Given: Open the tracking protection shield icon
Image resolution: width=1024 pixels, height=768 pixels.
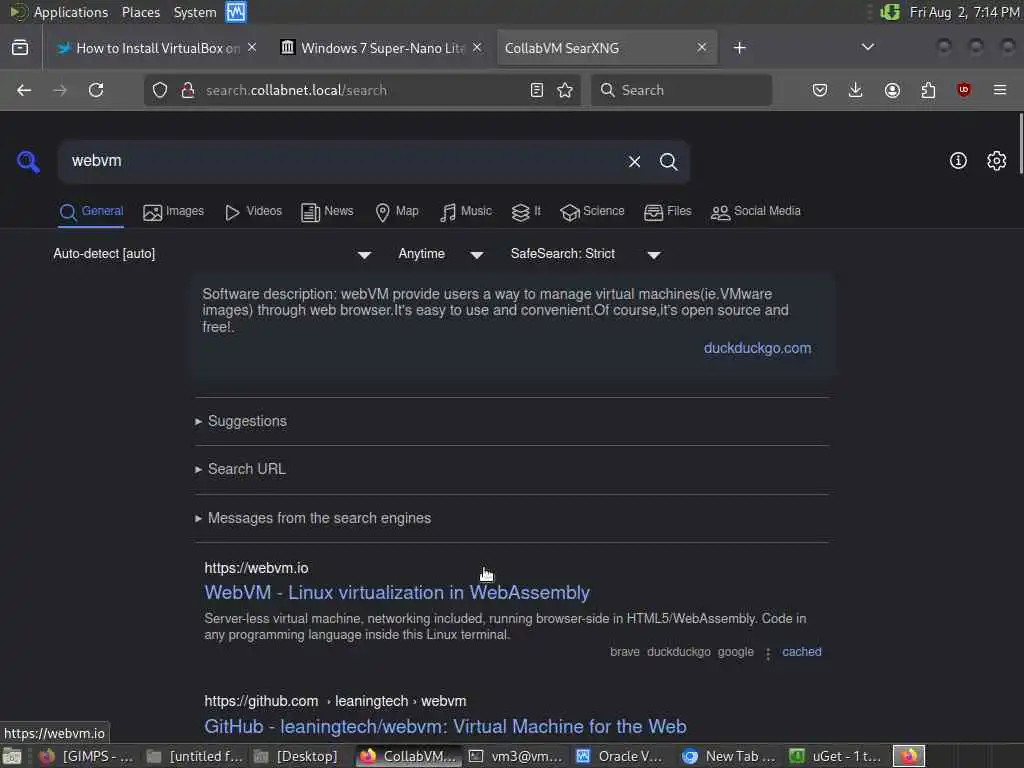Looking at the screenshot, I should (x=160, y=90).
